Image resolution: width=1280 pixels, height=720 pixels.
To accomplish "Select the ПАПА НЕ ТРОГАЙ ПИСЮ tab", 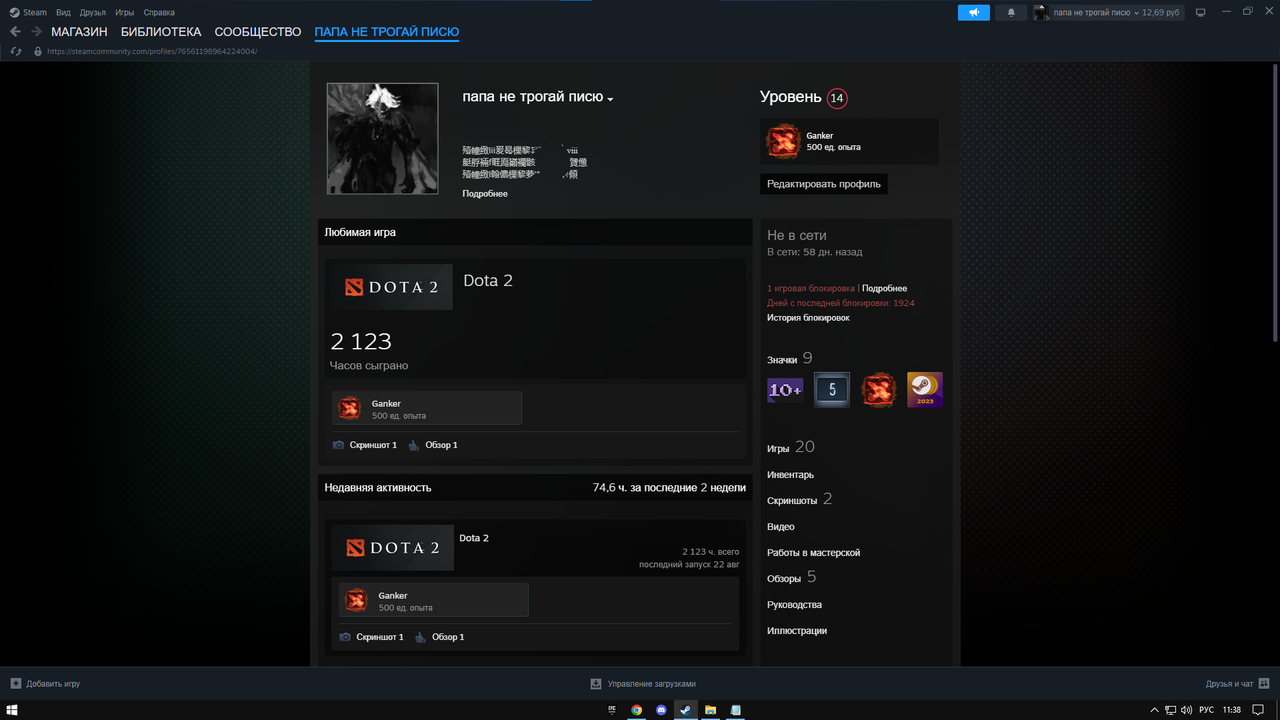I will [x=387, y=32].
